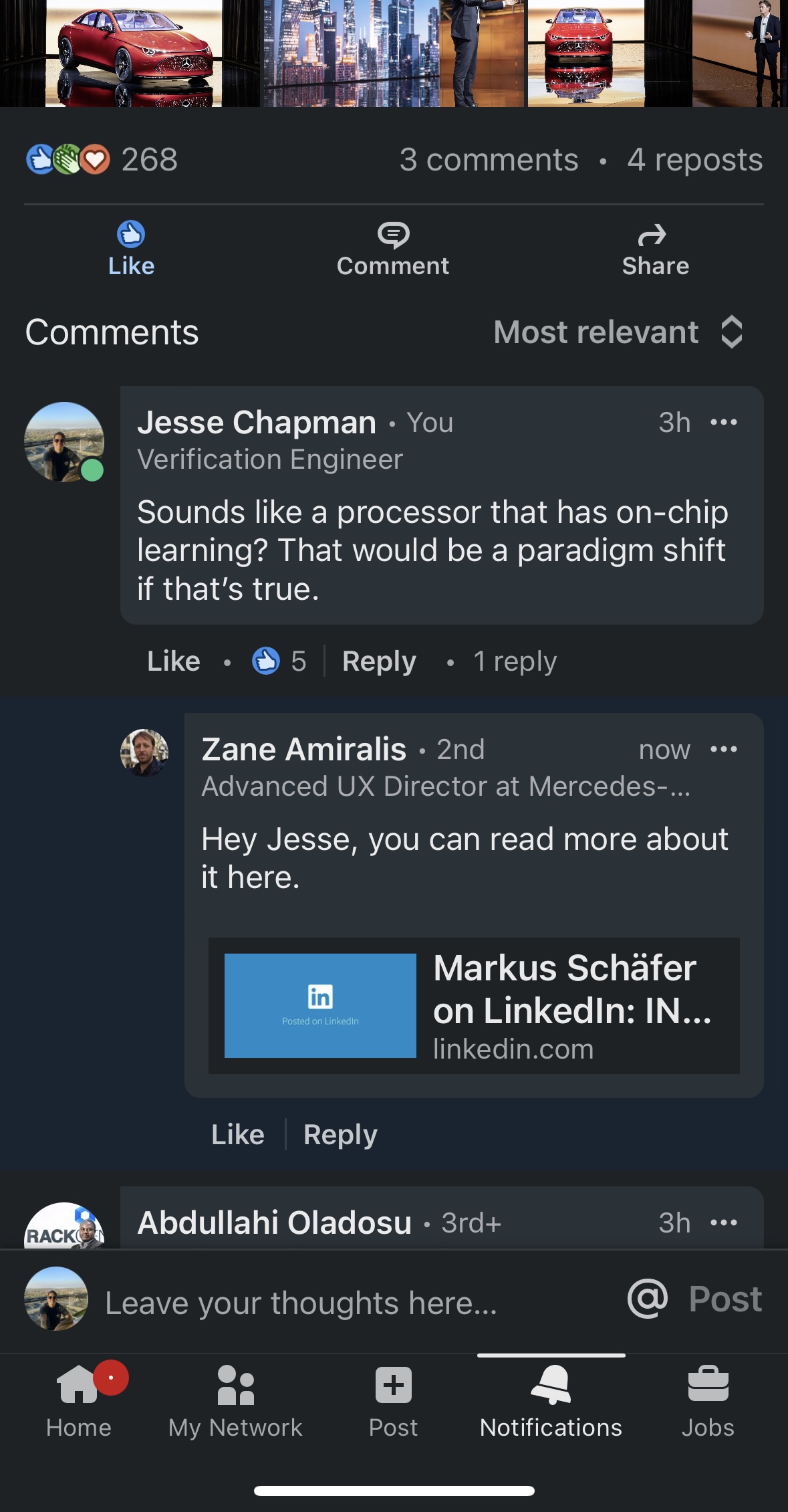Tap the red car image thumbnail
Screen dimensions: 788x1512
click(134, 53)
